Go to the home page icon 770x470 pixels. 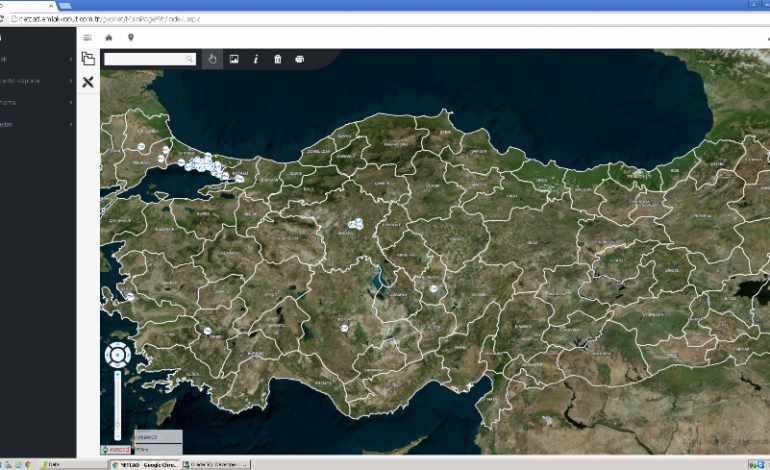coord(109,38)
